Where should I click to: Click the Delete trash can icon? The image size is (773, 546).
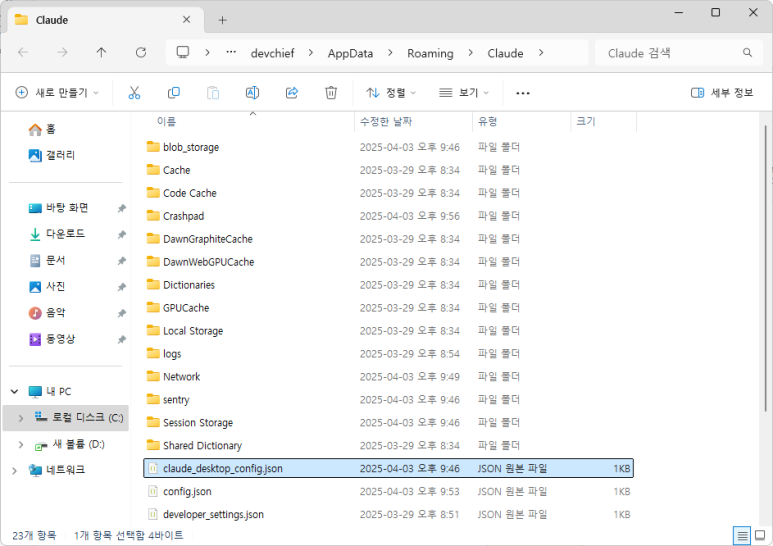pyautogui.click(x=331, y=93)
